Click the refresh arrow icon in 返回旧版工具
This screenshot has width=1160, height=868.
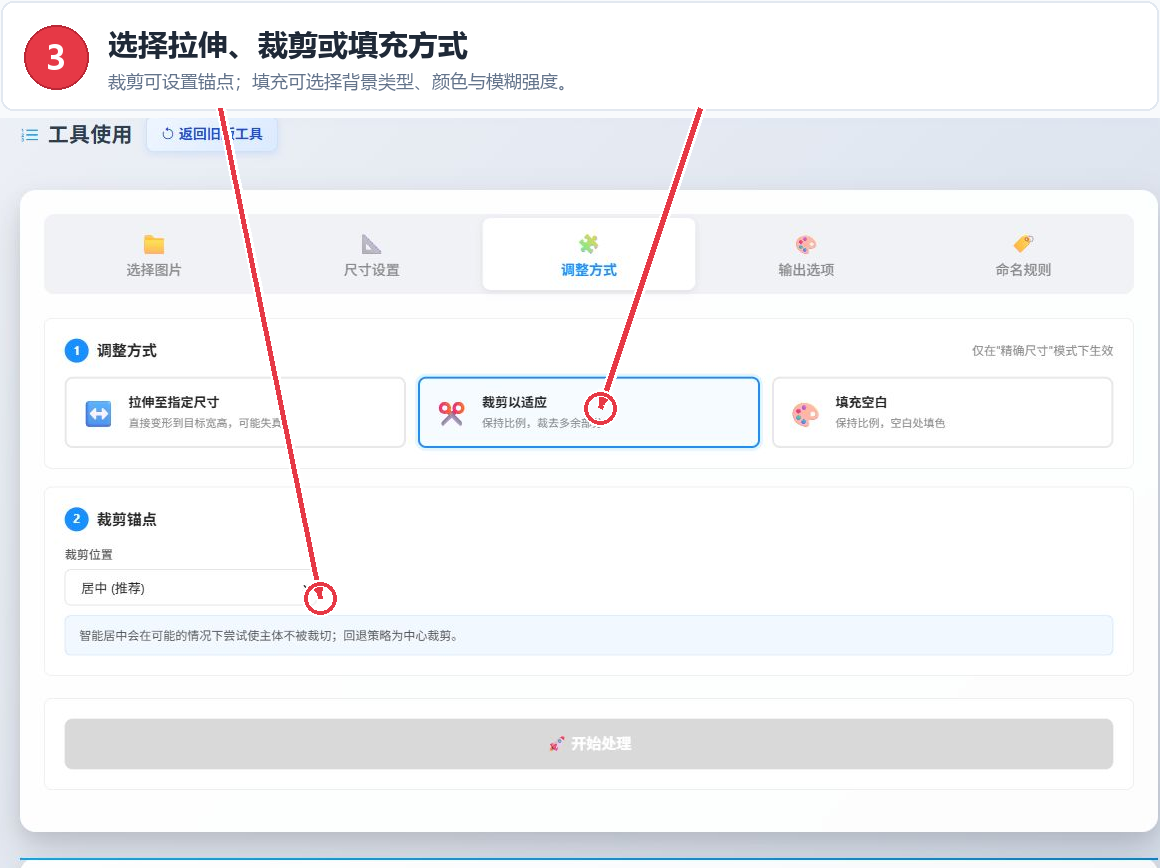click(168, 134)
